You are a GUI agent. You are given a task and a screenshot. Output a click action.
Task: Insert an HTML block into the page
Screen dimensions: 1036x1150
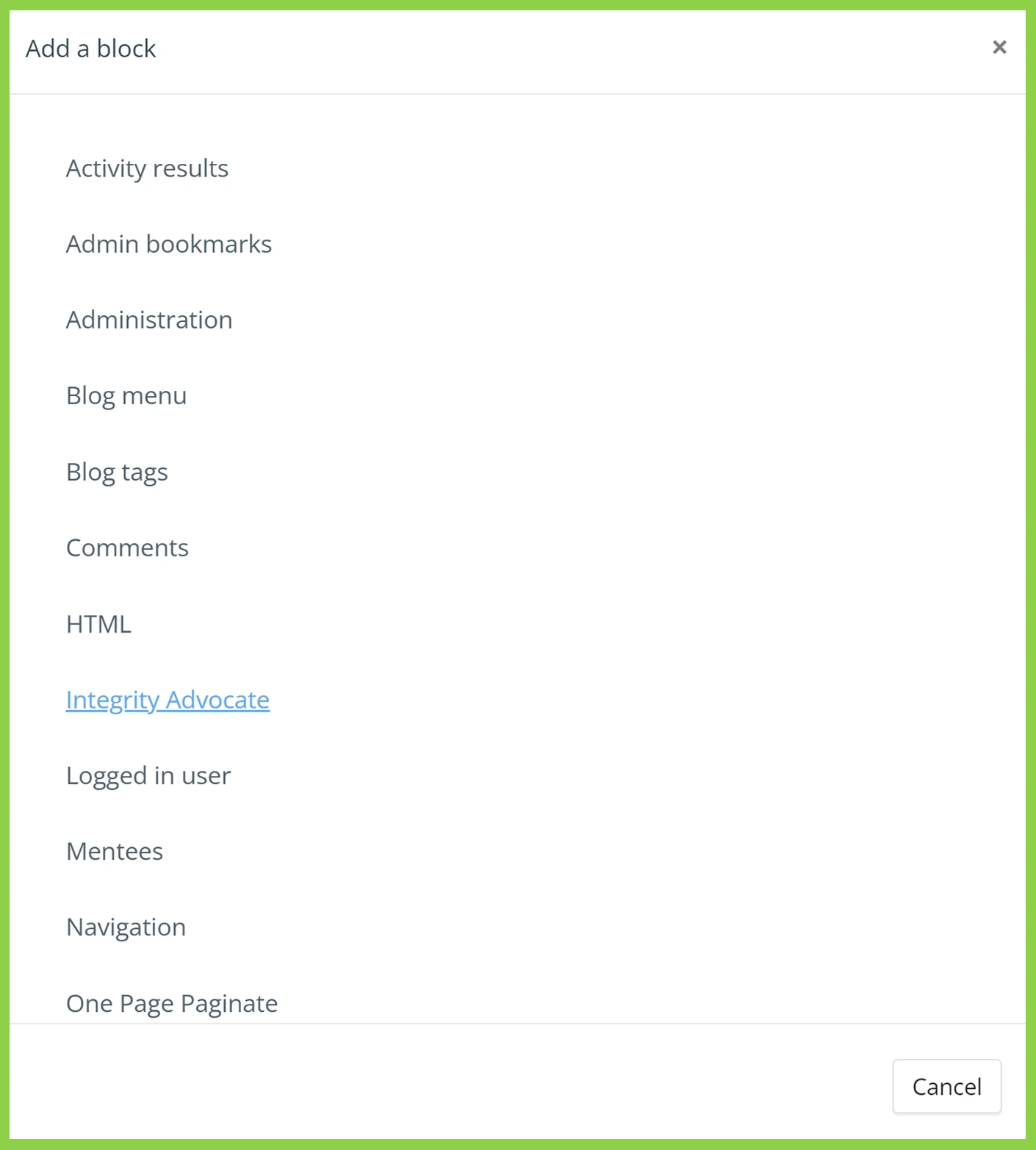[98, 624]
